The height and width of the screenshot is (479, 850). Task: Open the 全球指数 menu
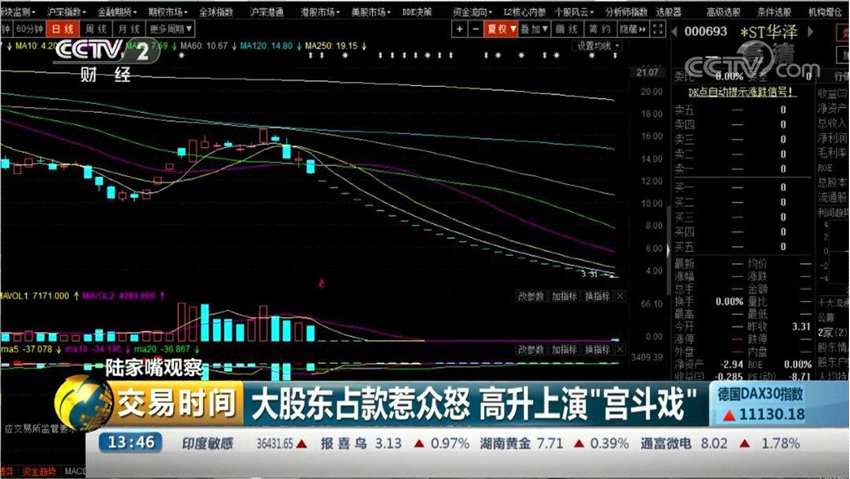tap(216, 11)
